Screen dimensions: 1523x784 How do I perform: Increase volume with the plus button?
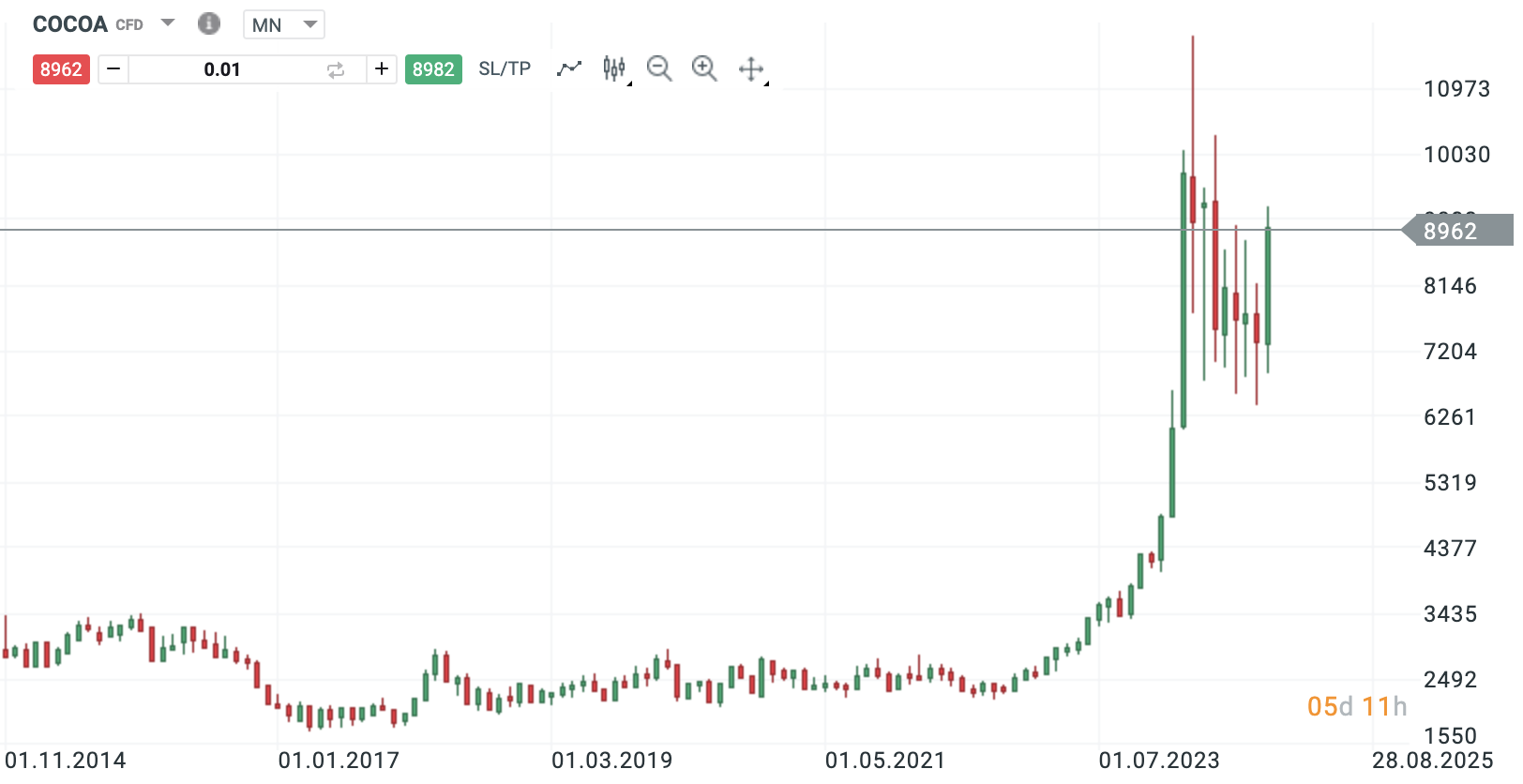point(382,69)
